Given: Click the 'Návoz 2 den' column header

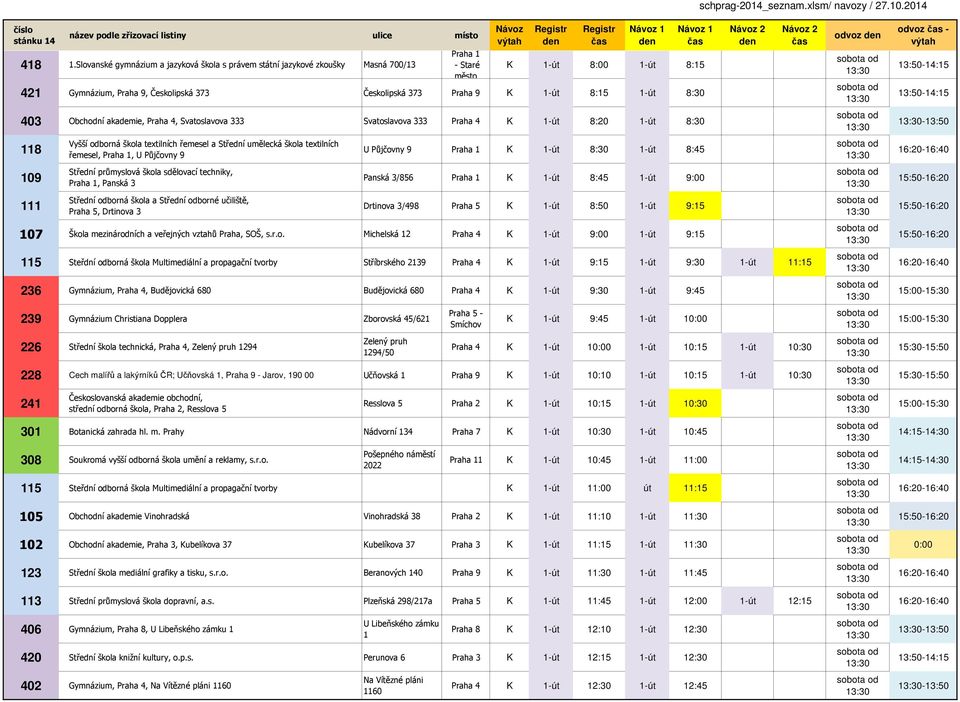Looking at the screenshot, I should (x=747, y=35).
